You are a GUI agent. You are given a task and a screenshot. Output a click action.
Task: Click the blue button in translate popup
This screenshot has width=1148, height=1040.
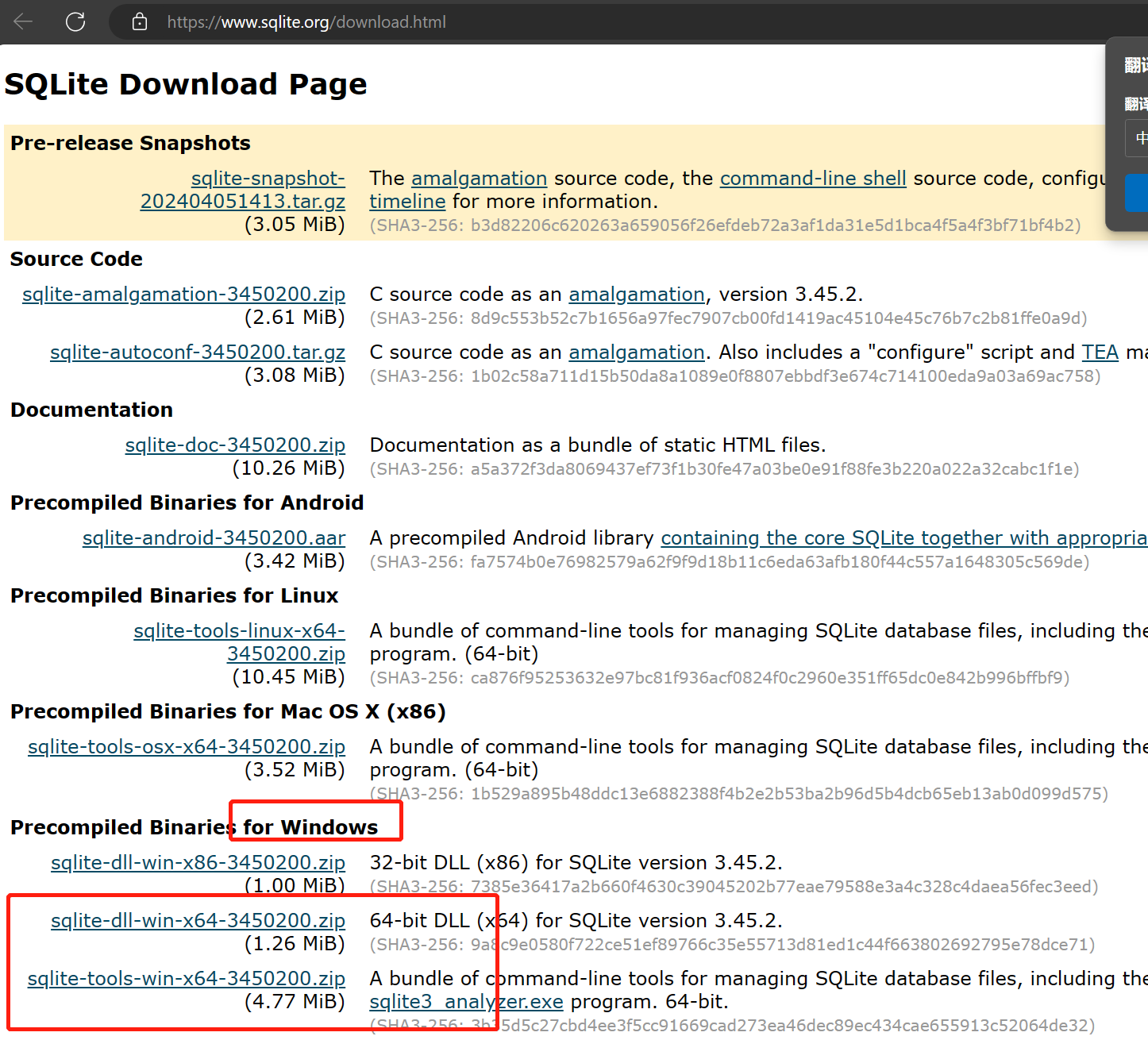tap(1137, 193)
